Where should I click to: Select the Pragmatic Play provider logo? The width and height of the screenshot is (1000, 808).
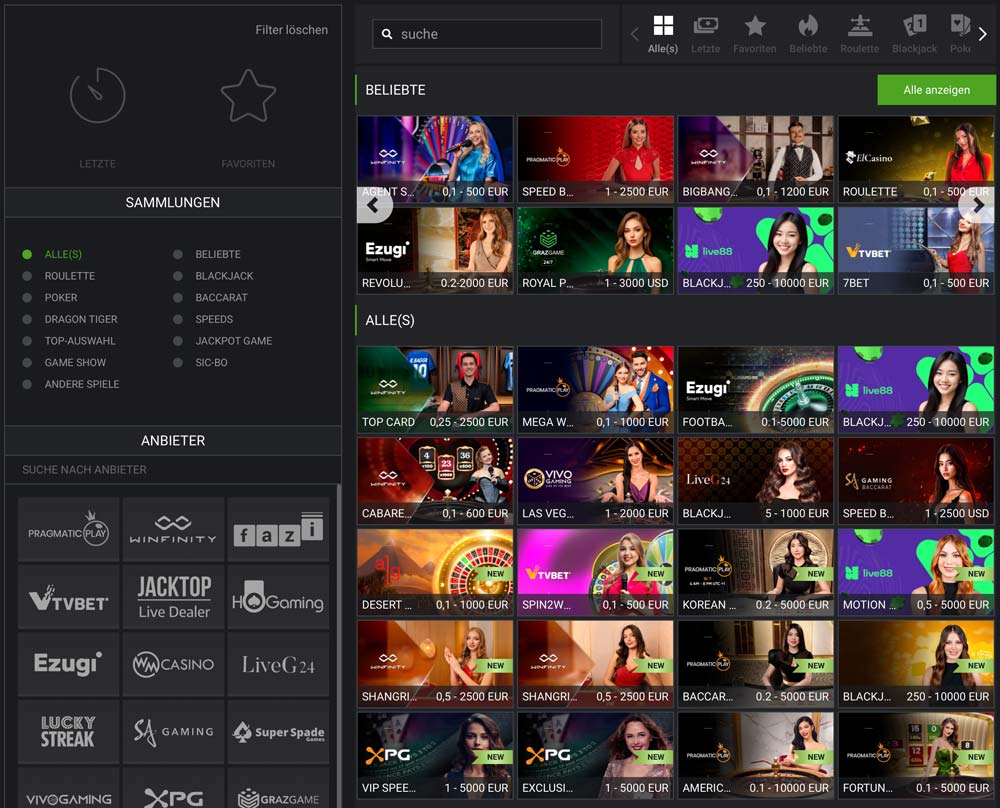pos(69,530)
